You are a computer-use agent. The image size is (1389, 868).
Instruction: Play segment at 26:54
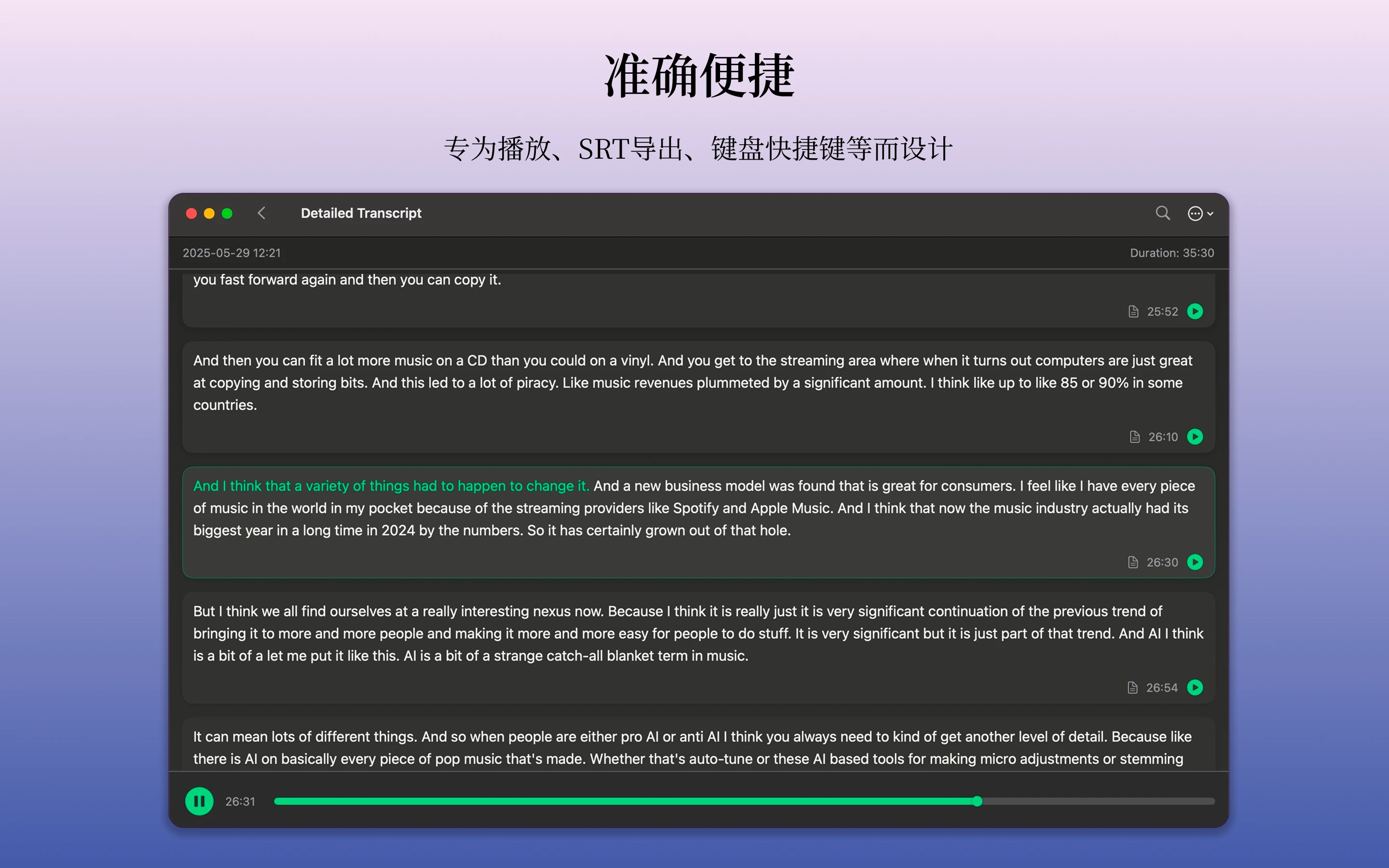click(x=1195, y=688)
